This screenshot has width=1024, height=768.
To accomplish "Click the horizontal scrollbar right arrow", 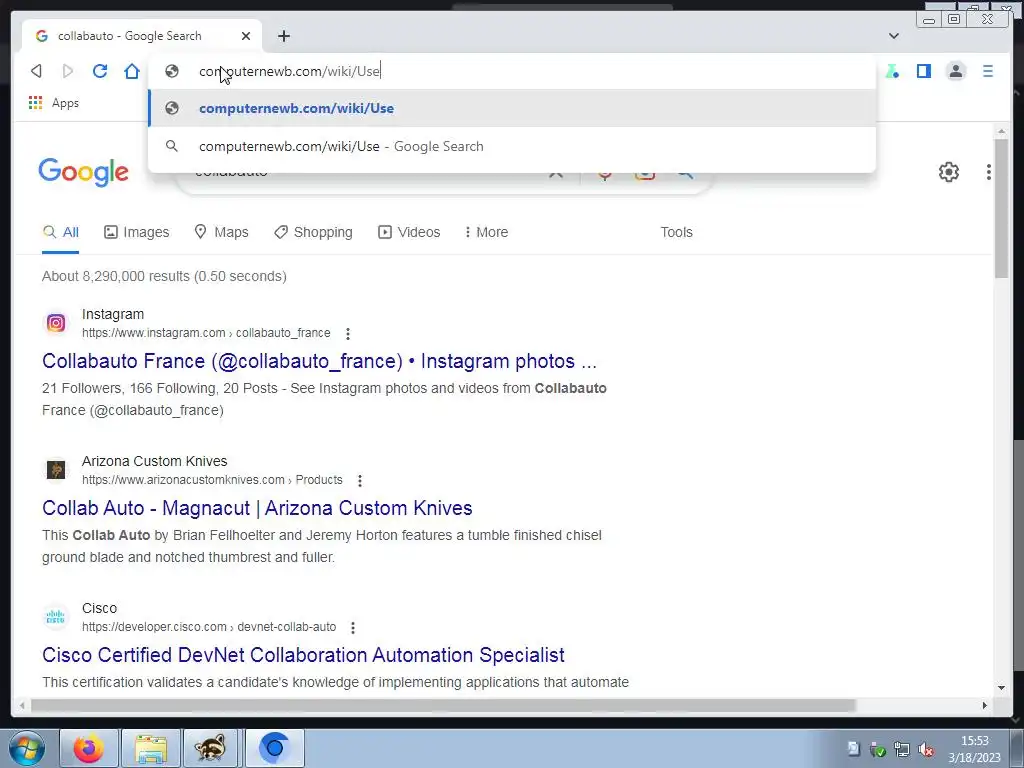I will coord(985,705).
